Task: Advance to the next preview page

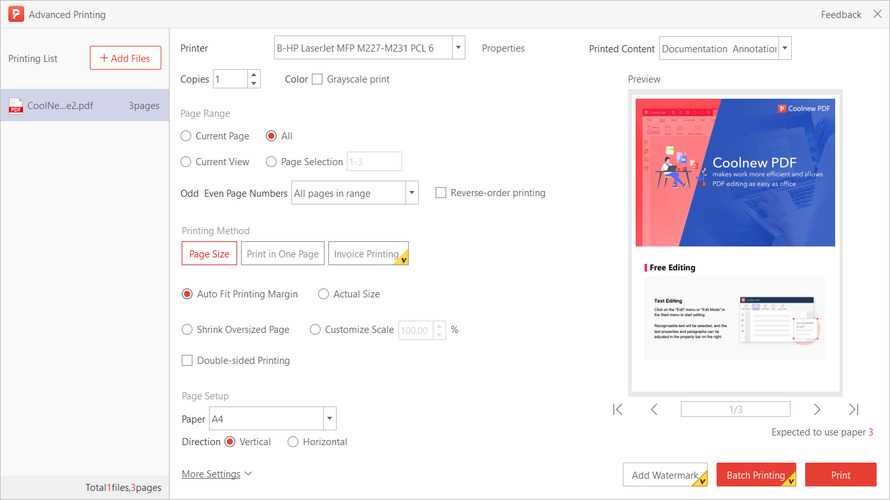Action: [817, 409]
